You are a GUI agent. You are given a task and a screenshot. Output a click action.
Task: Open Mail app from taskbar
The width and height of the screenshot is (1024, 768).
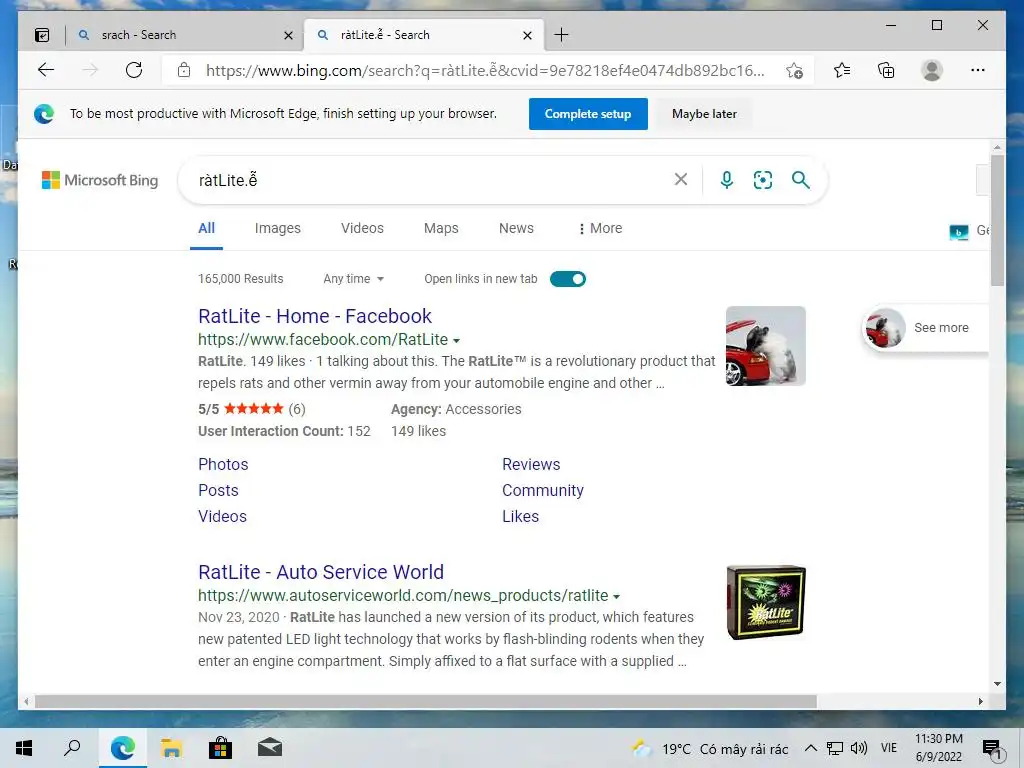[269, 748]
